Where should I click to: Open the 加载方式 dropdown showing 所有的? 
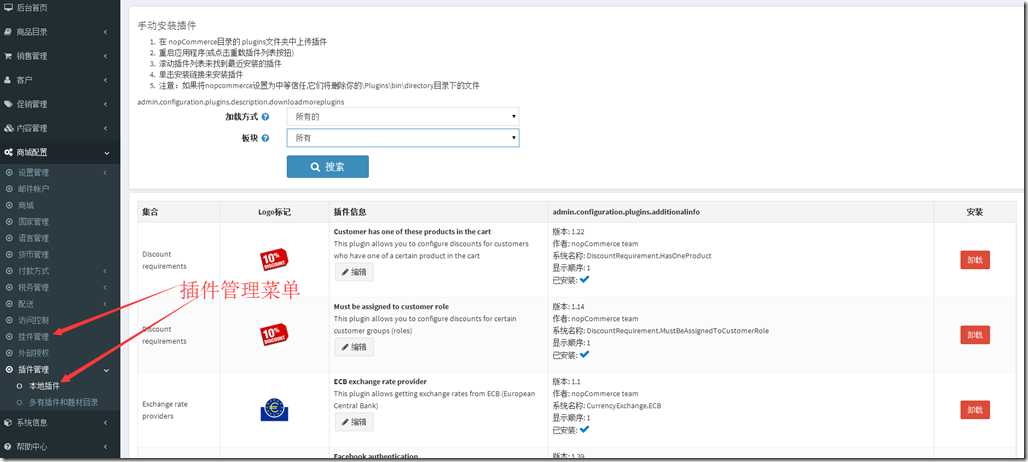tap(403, 117)
